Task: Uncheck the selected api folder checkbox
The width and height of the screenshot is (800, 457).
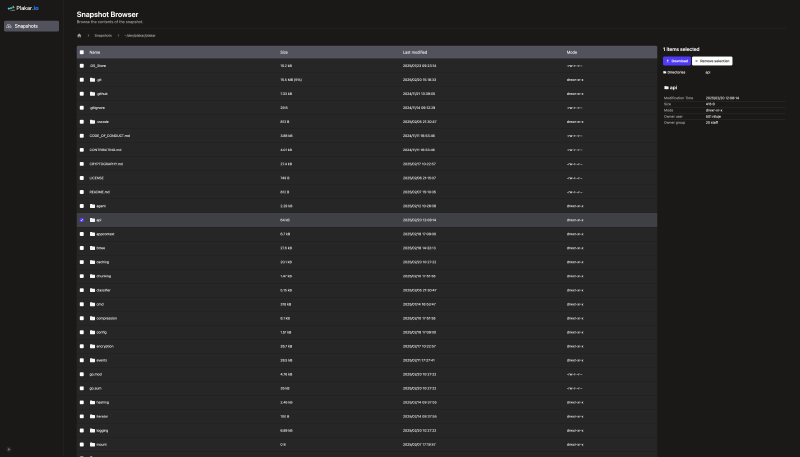Action: (82, 220)
